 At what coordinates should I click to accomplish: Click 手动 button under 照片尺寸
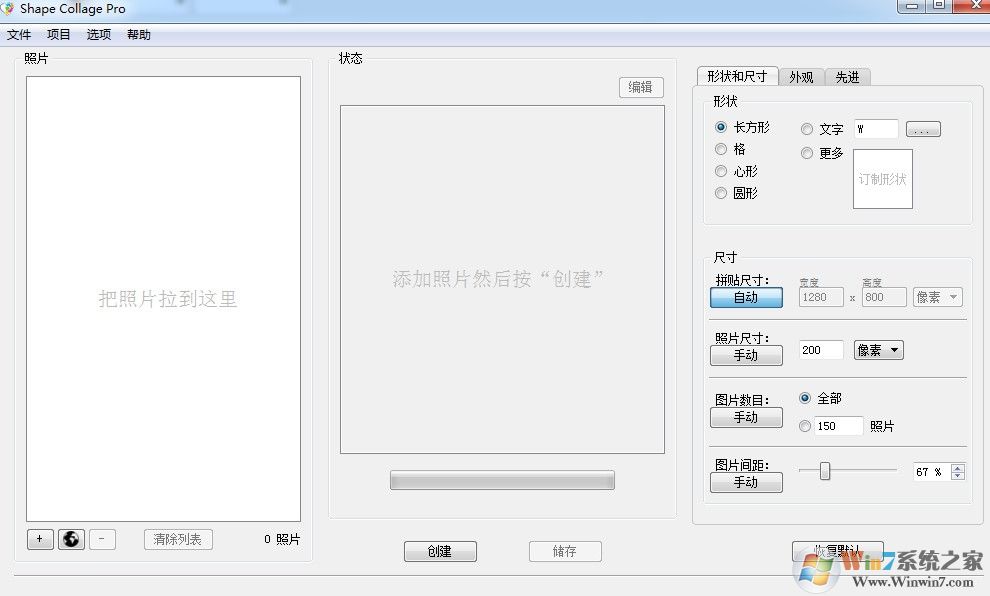(746, 355)
